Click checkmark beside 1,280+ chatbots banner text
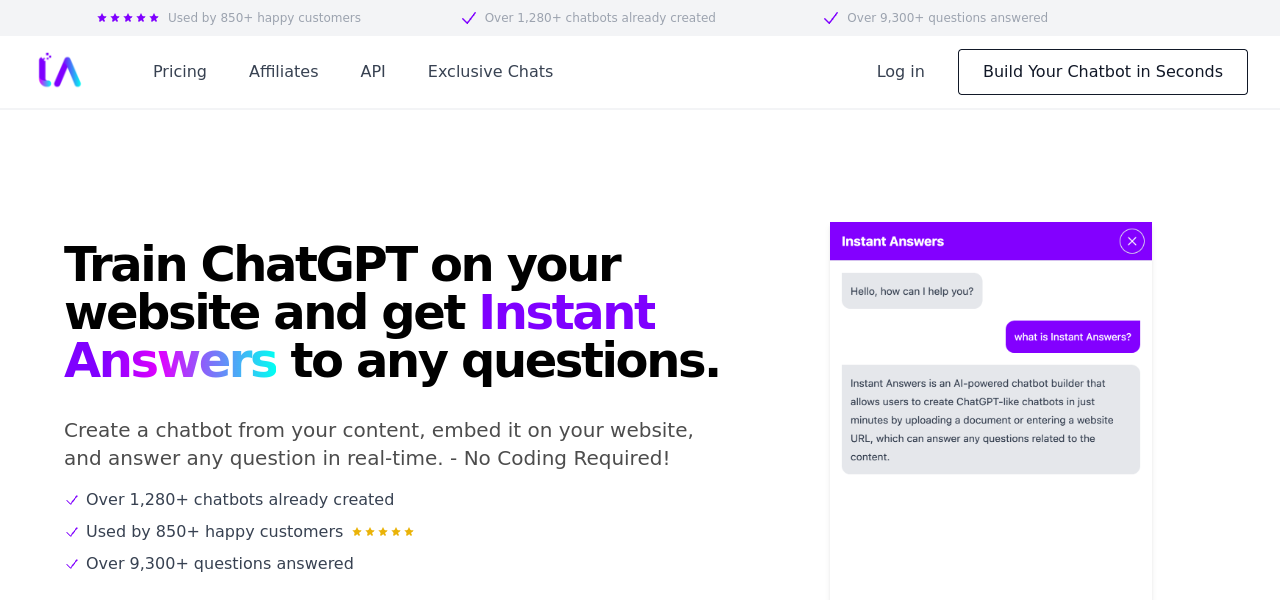Screen dimensions: 1280x600 (x=468, y=18)
